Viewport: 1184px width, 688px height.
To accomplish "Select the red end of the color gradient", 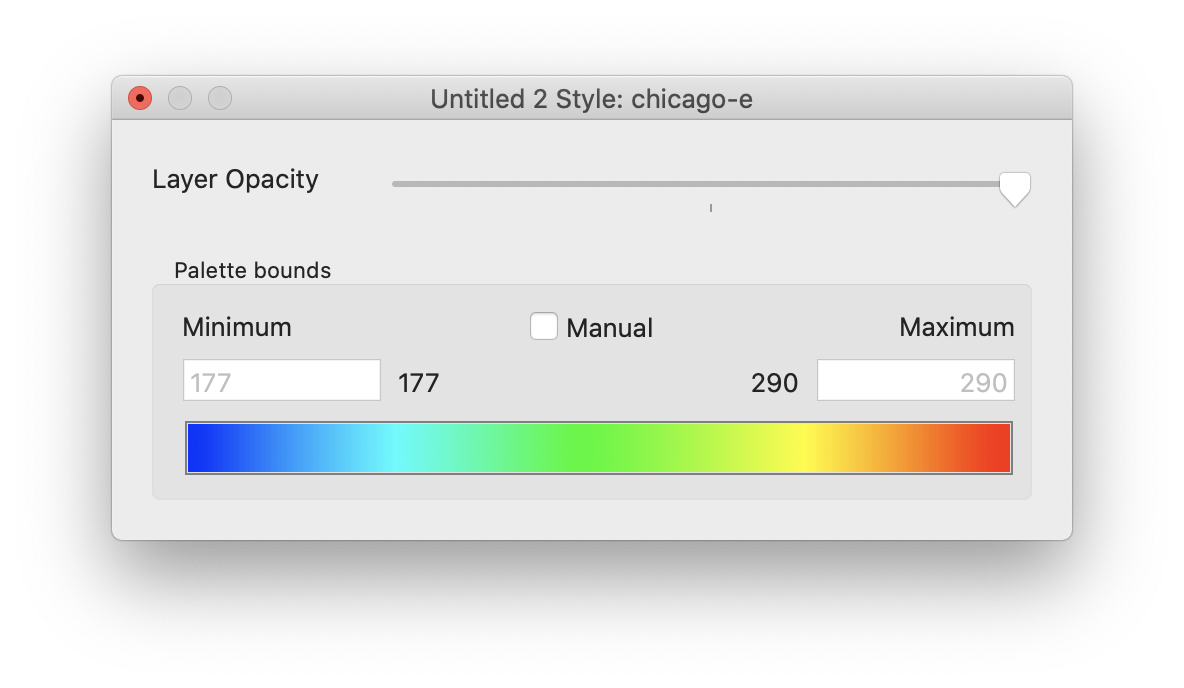I will click(1000, 447).
